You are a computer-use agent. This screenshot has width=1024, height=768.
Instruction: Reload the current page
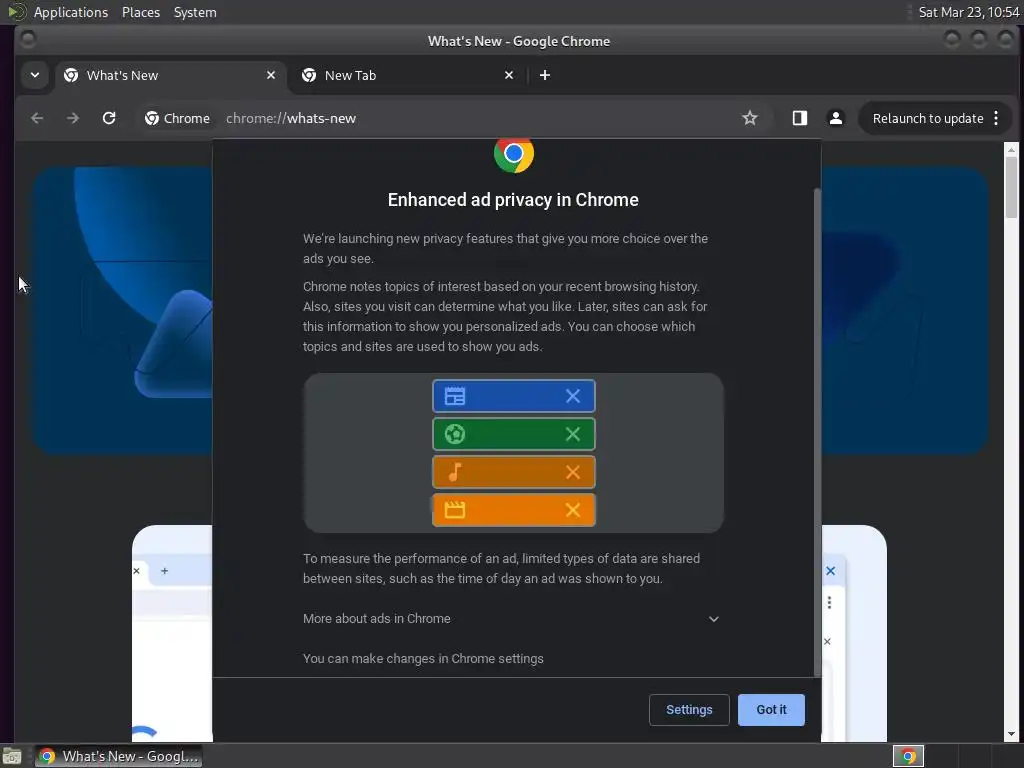(x=109, y=118)
